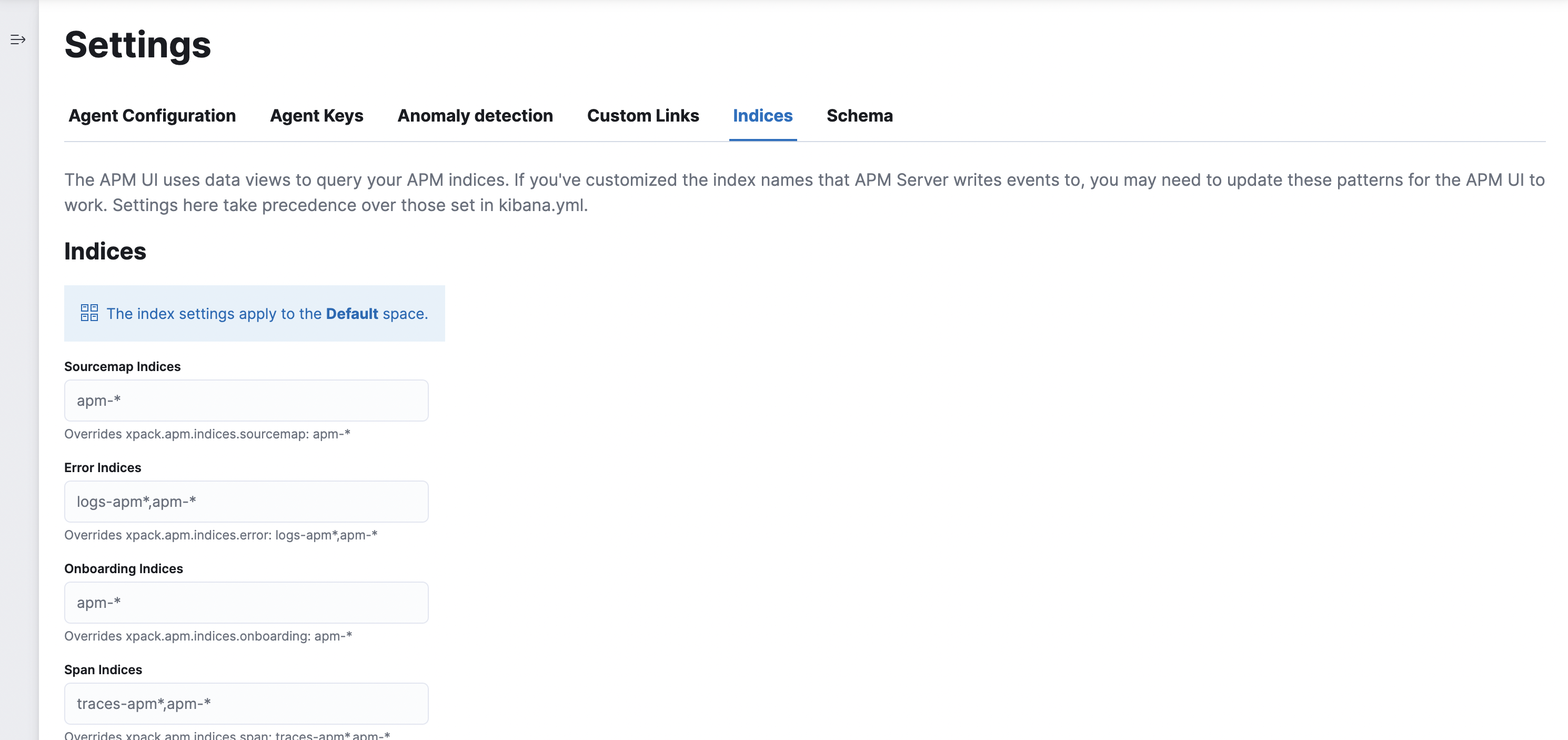Click the Anomaly detection menu item

coord(475,115)
